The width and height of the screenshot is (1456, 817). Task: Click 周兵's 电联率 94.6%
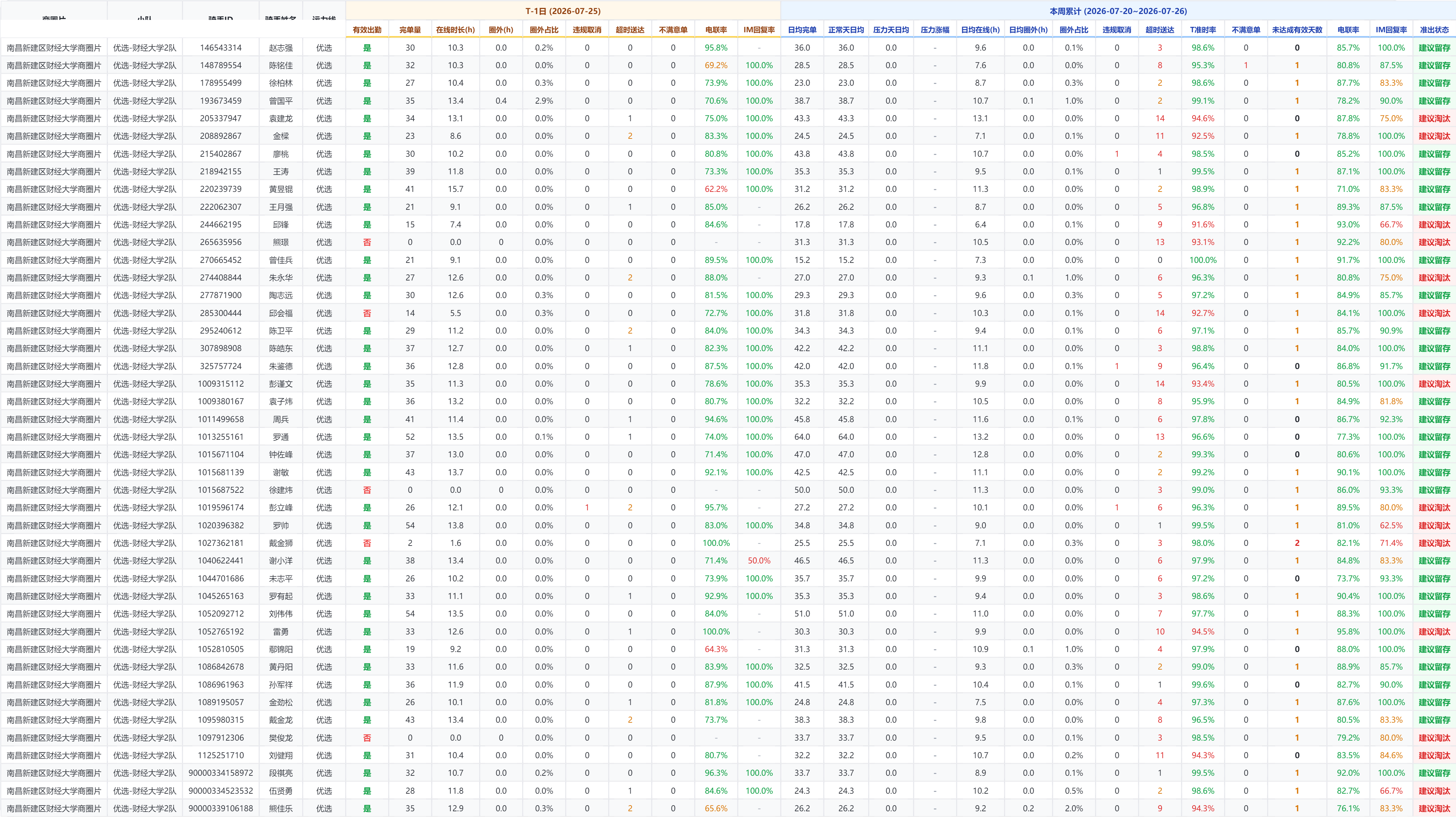pos(716,420)
